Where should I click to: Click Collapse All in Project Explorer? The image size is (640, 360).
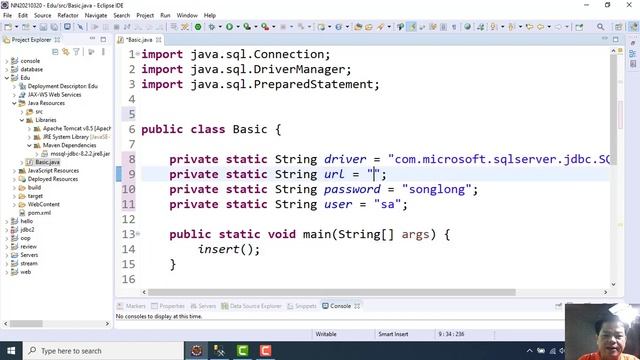[55, 52]
